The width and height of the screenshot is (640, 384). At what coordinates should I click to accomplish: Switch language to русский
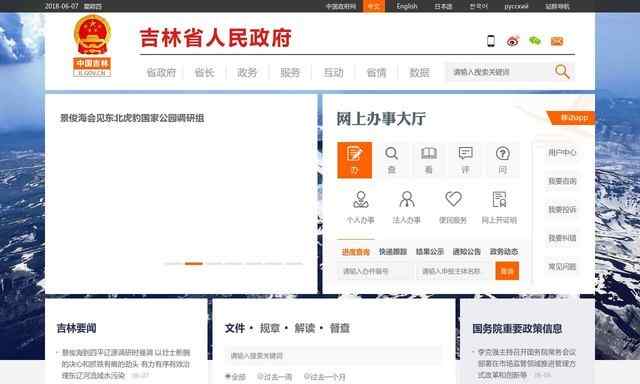click(x=516, y=6)
